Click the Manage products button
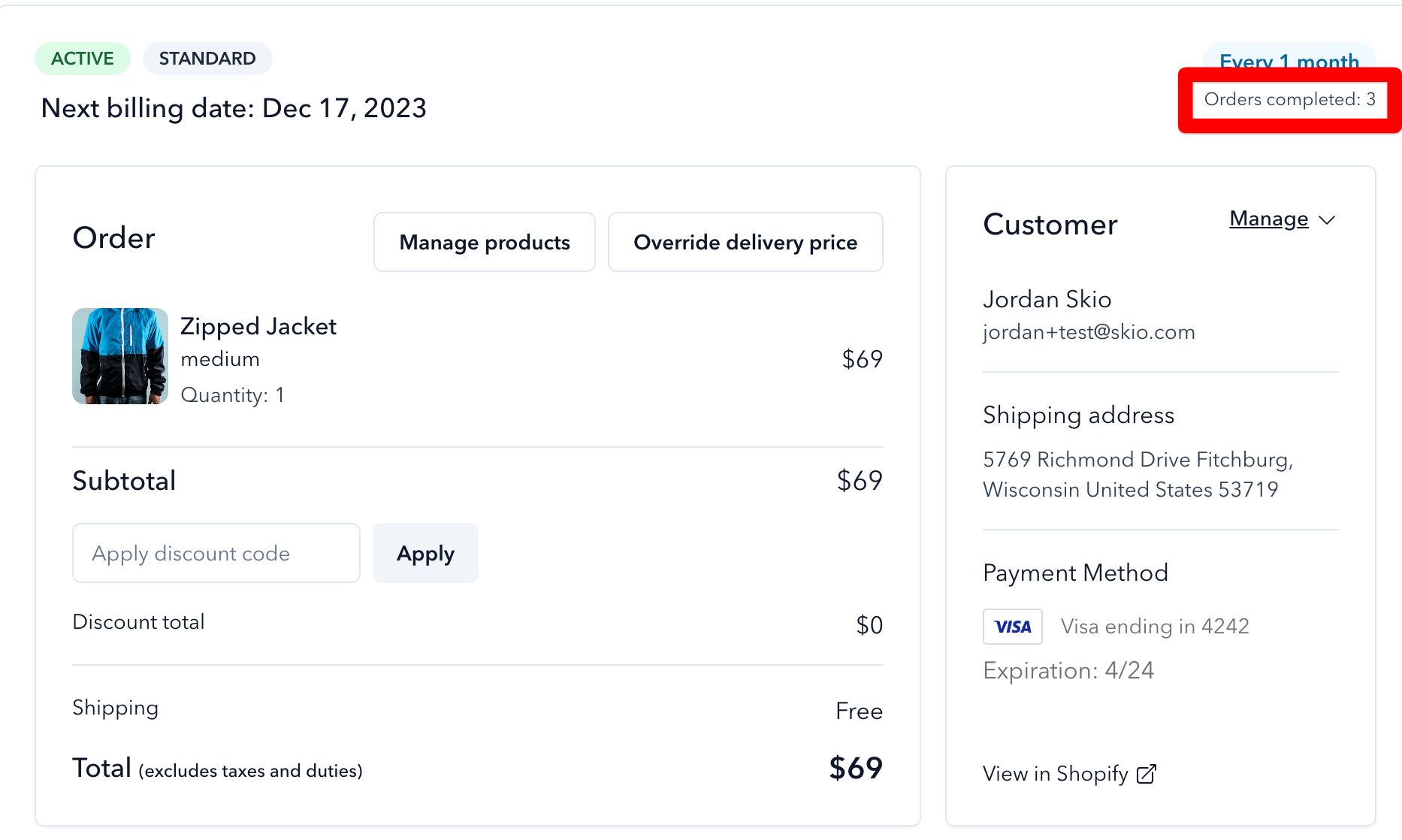Viewport: 1402px width, 840px height. (485, 242)
